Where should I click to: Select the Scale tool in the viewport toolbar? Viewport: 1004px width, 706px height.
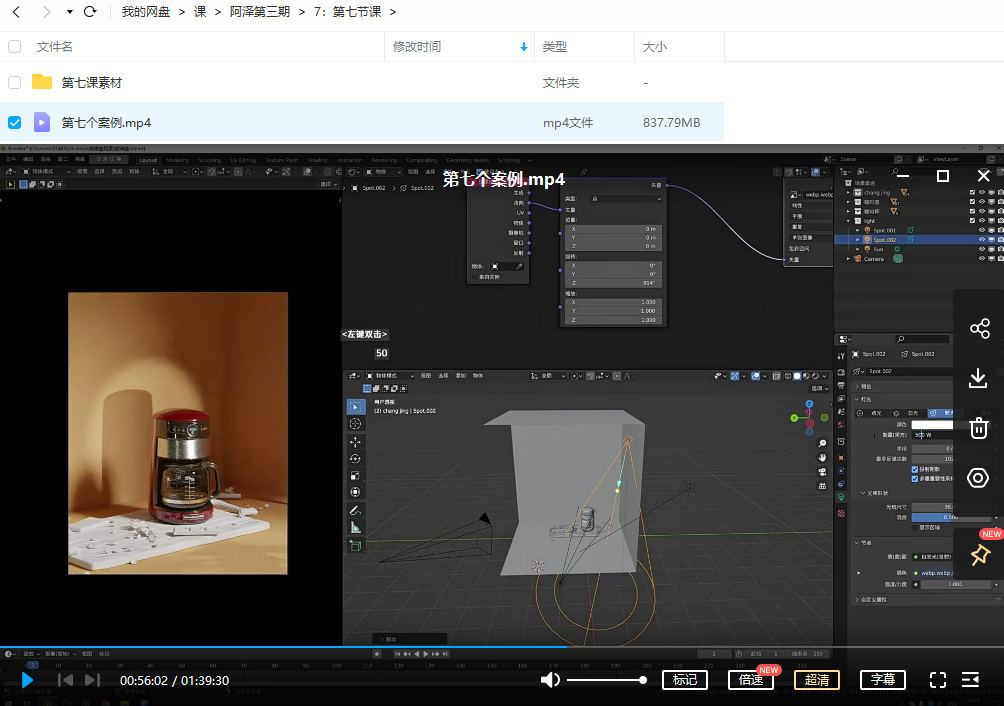(355, 475)
